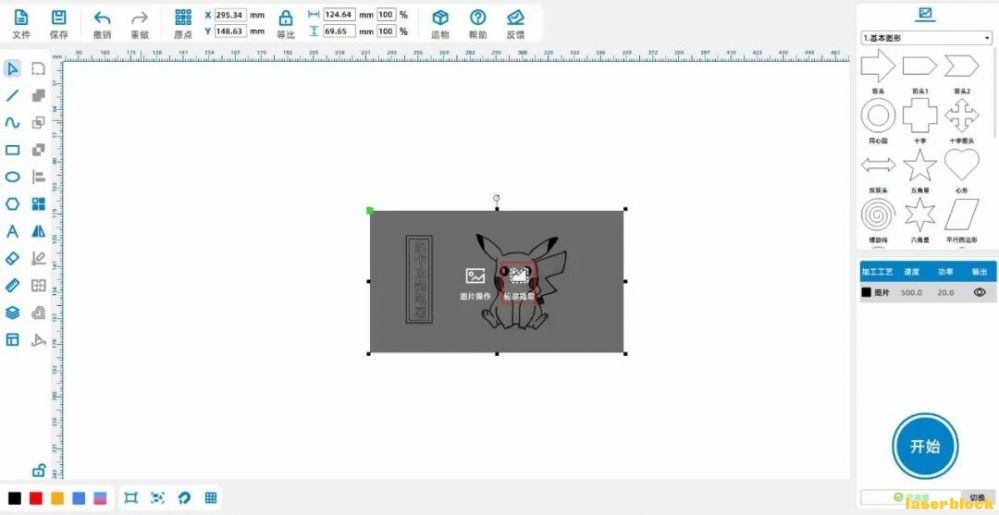This screenshot has width=999, height=515.
Task: Insert the 十字 cross shape
Action: (920, 115)
